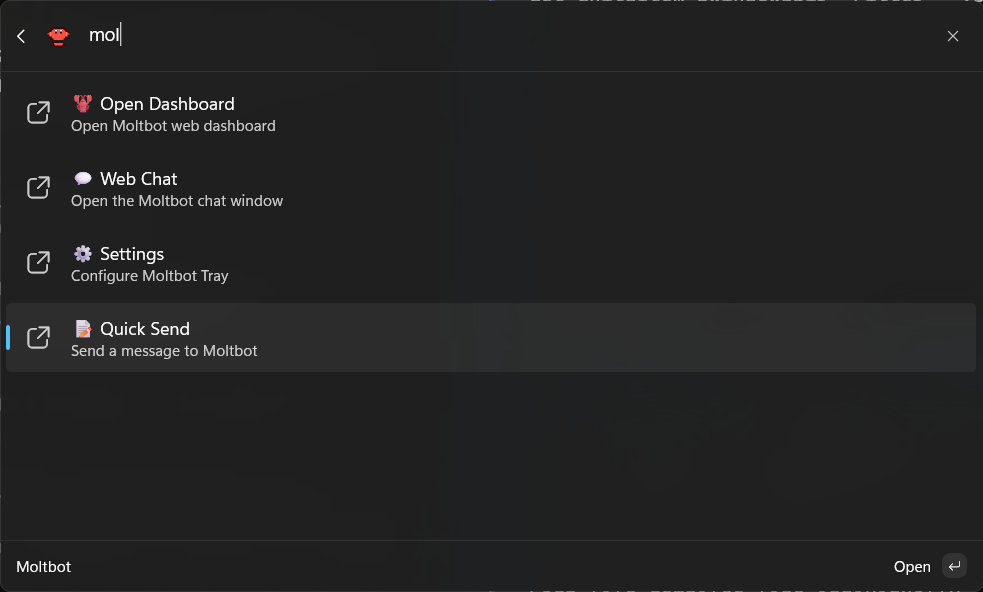Click the external-link icon beside Web Chat

click(x=38, y=188)
